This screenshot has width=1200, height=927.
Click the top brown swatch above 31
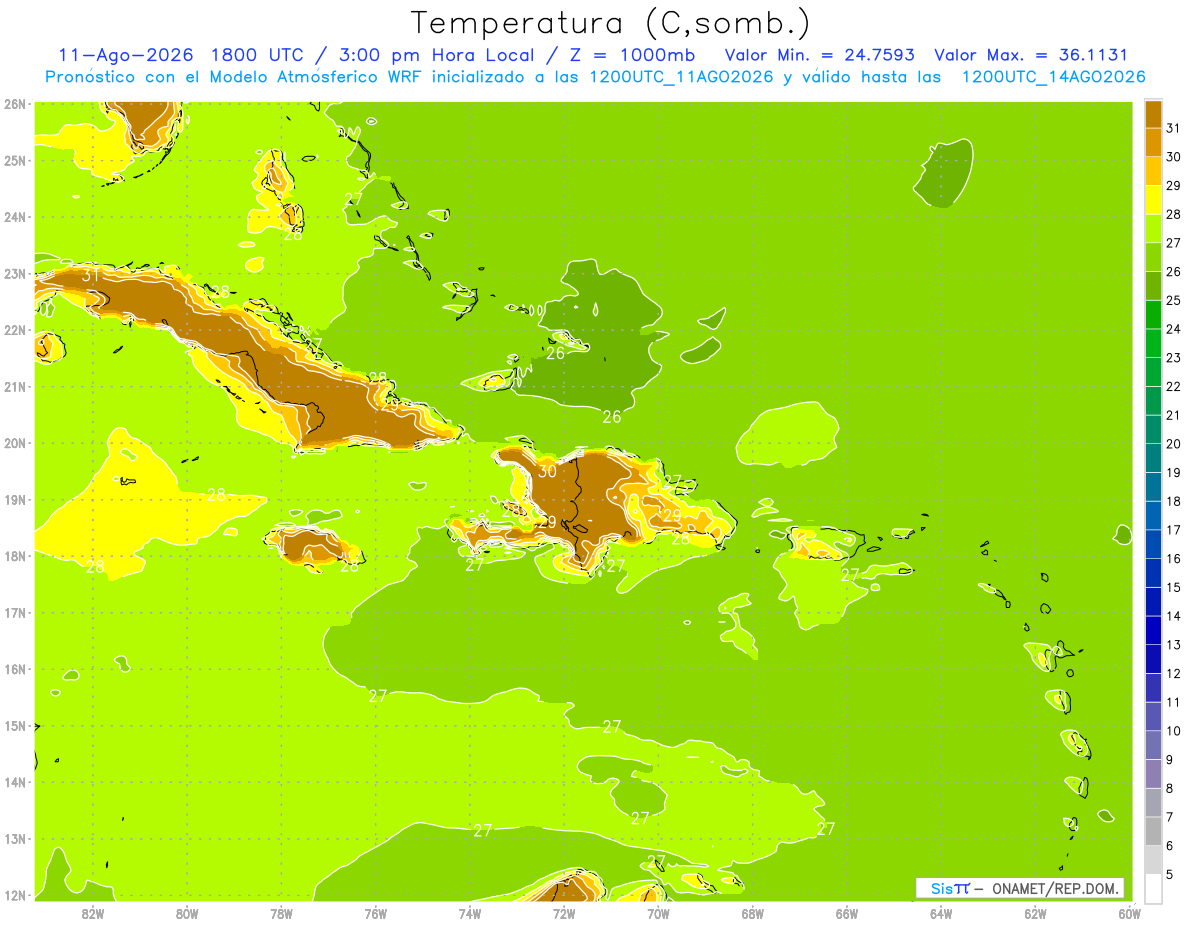pos(1153,114)
